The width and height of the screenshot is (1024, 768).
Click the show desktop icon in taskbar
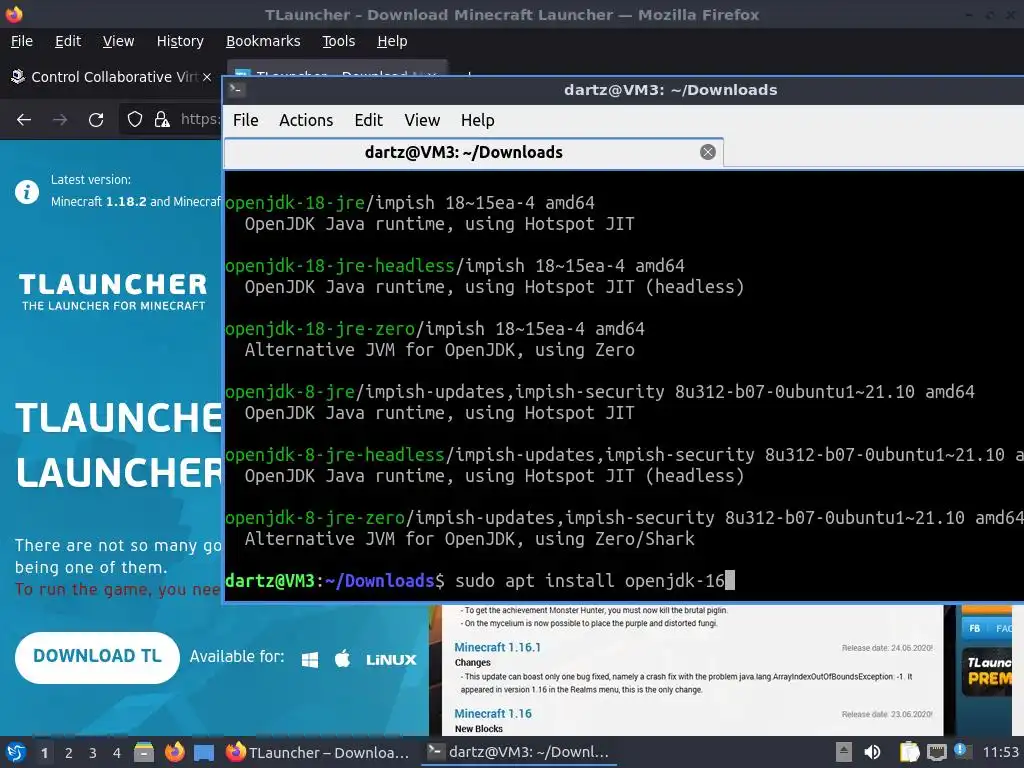click(204, 753)
